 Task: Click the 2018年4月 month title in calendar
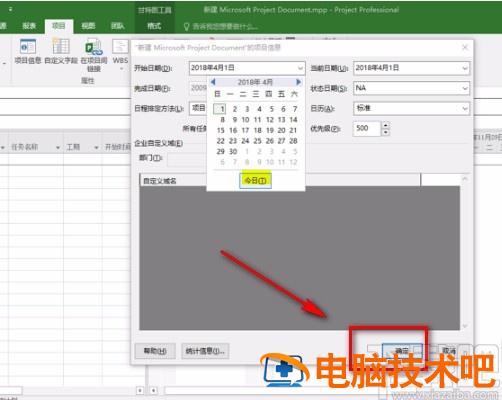pos(255,82)
